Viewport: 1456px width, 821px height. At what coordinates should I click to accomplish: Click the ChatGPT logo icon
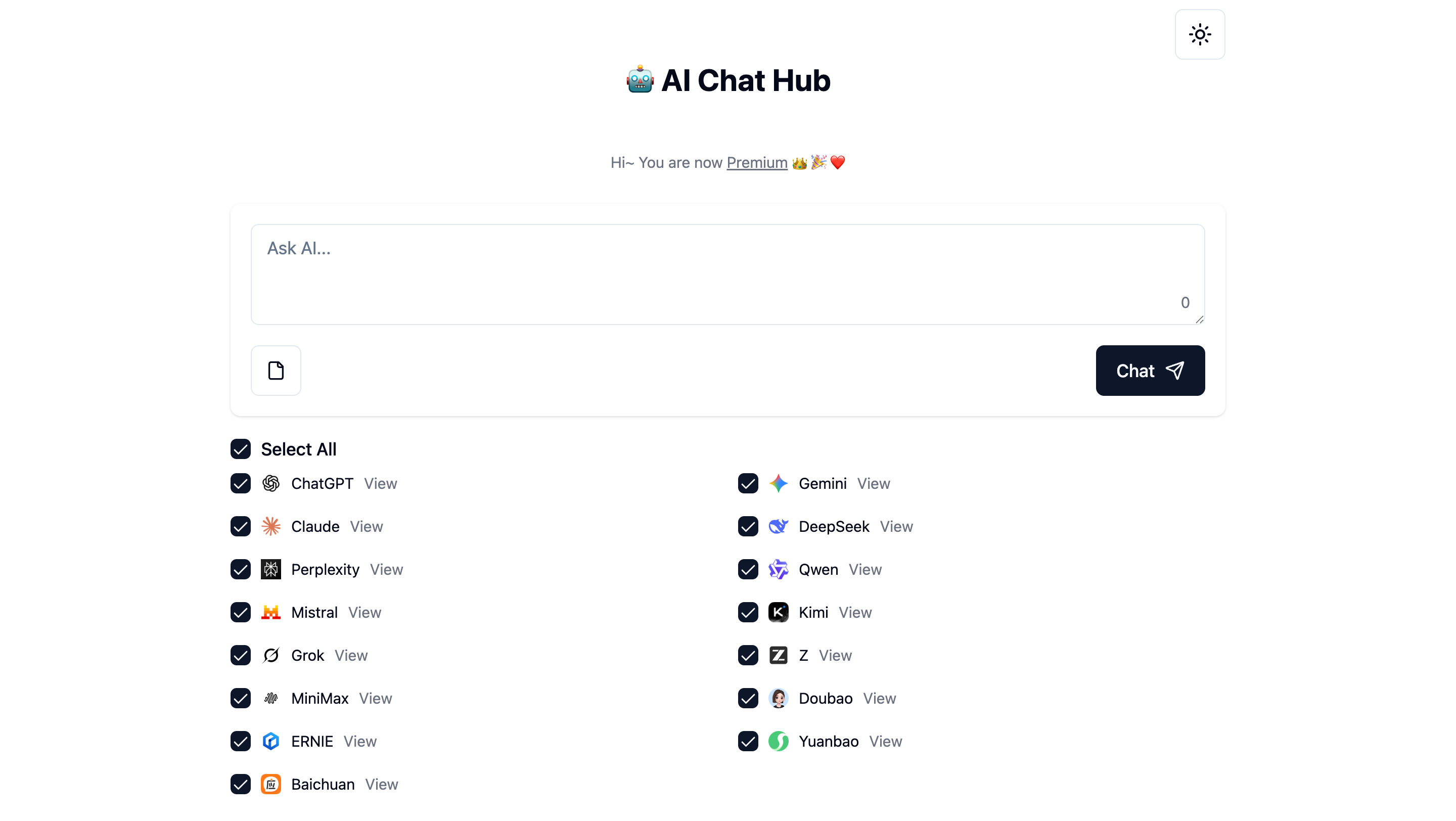pos(271,484)
